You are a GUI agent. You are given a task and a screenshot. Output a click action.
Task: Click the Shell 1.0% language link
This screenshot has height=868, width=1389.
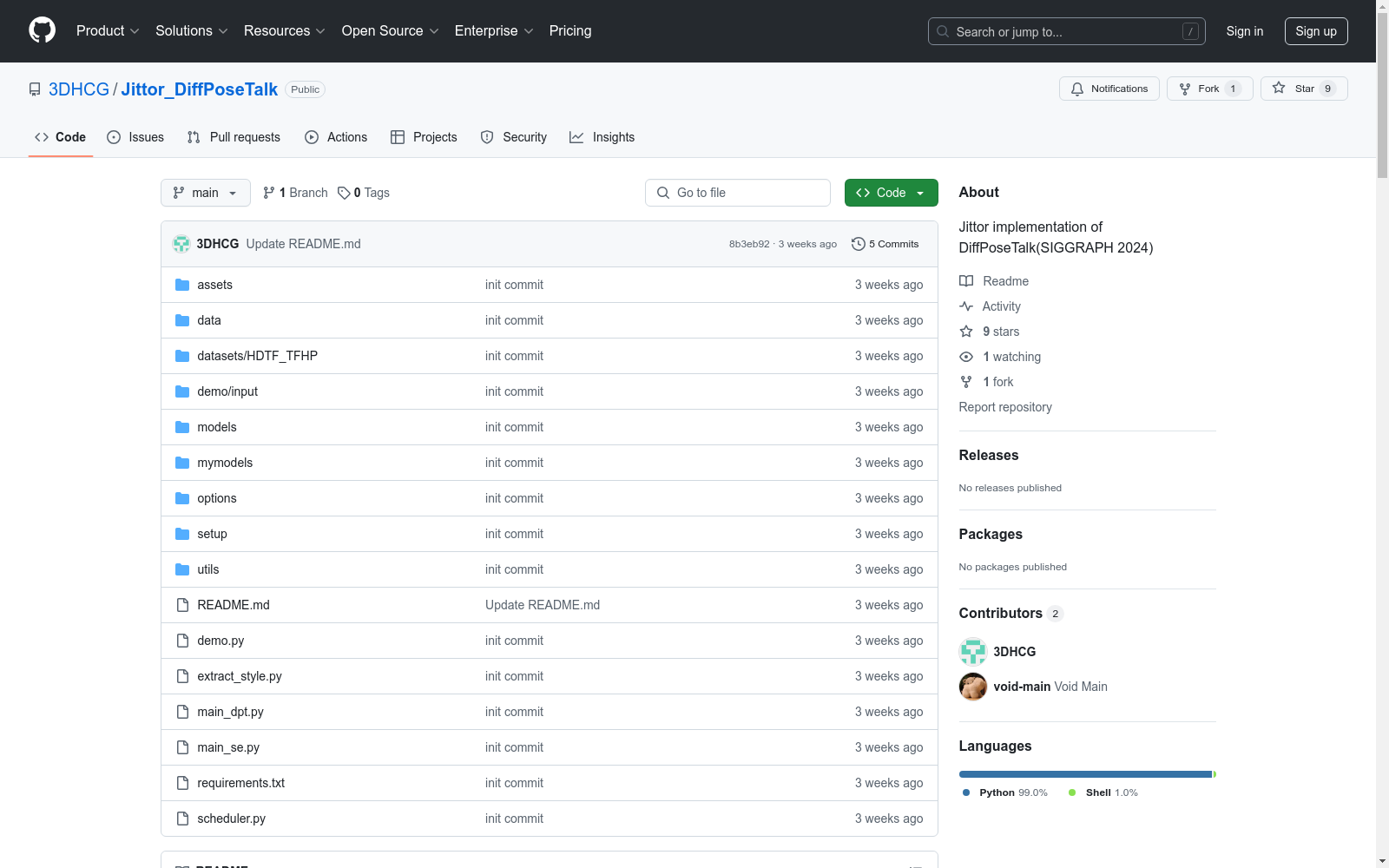tap(1103, 792)
